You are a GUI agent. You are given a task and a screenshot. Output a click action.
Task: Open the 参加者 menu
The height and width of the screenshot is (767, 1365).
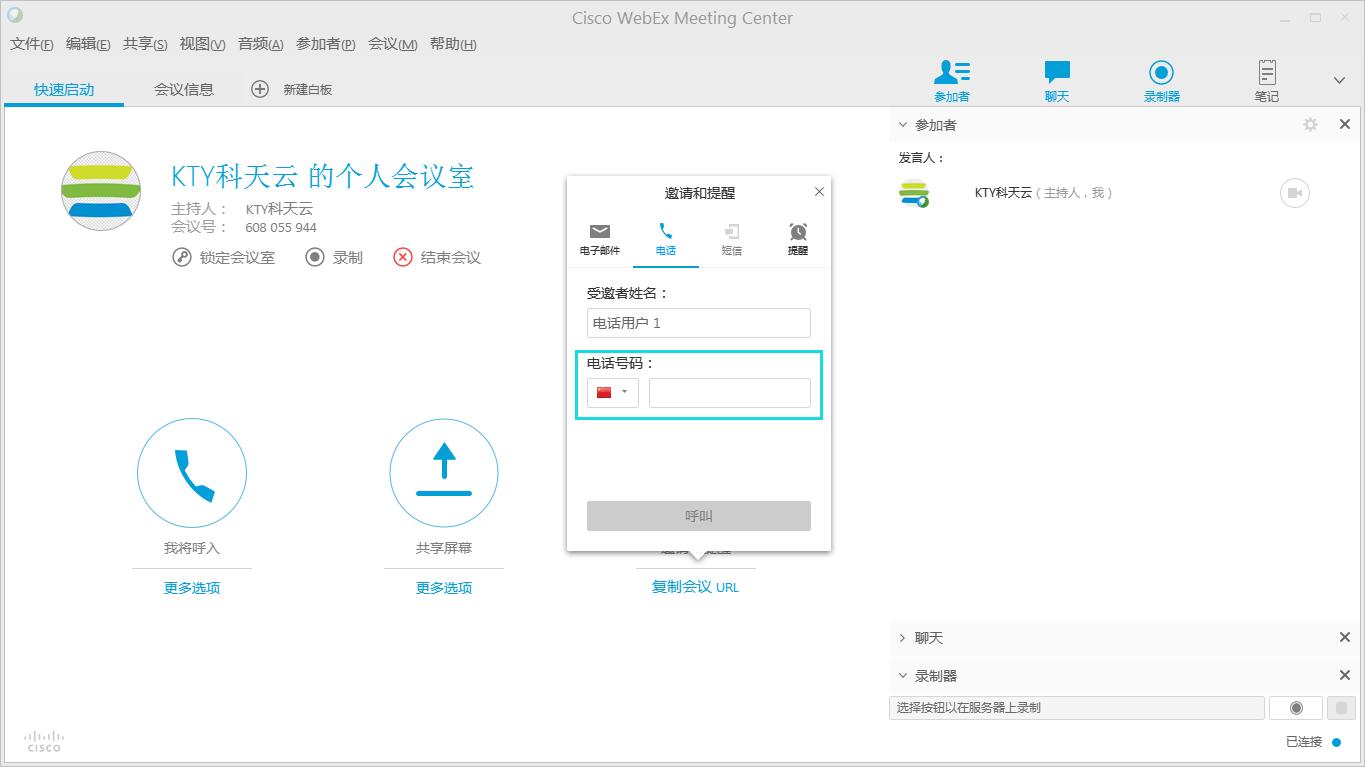click(326, 44)
